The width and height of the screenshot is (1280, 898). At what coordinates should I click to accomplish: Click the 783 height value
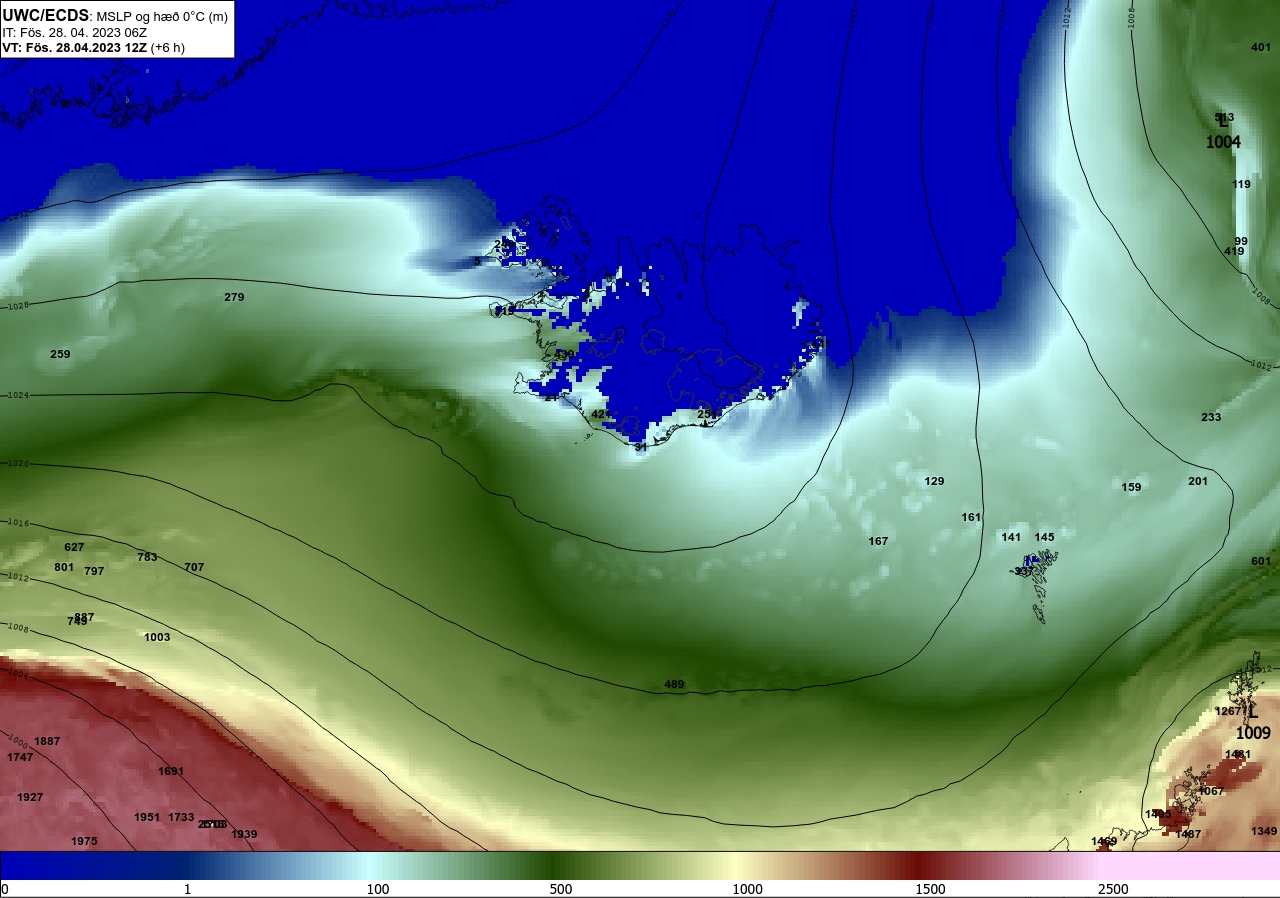[x=147, y=557]
